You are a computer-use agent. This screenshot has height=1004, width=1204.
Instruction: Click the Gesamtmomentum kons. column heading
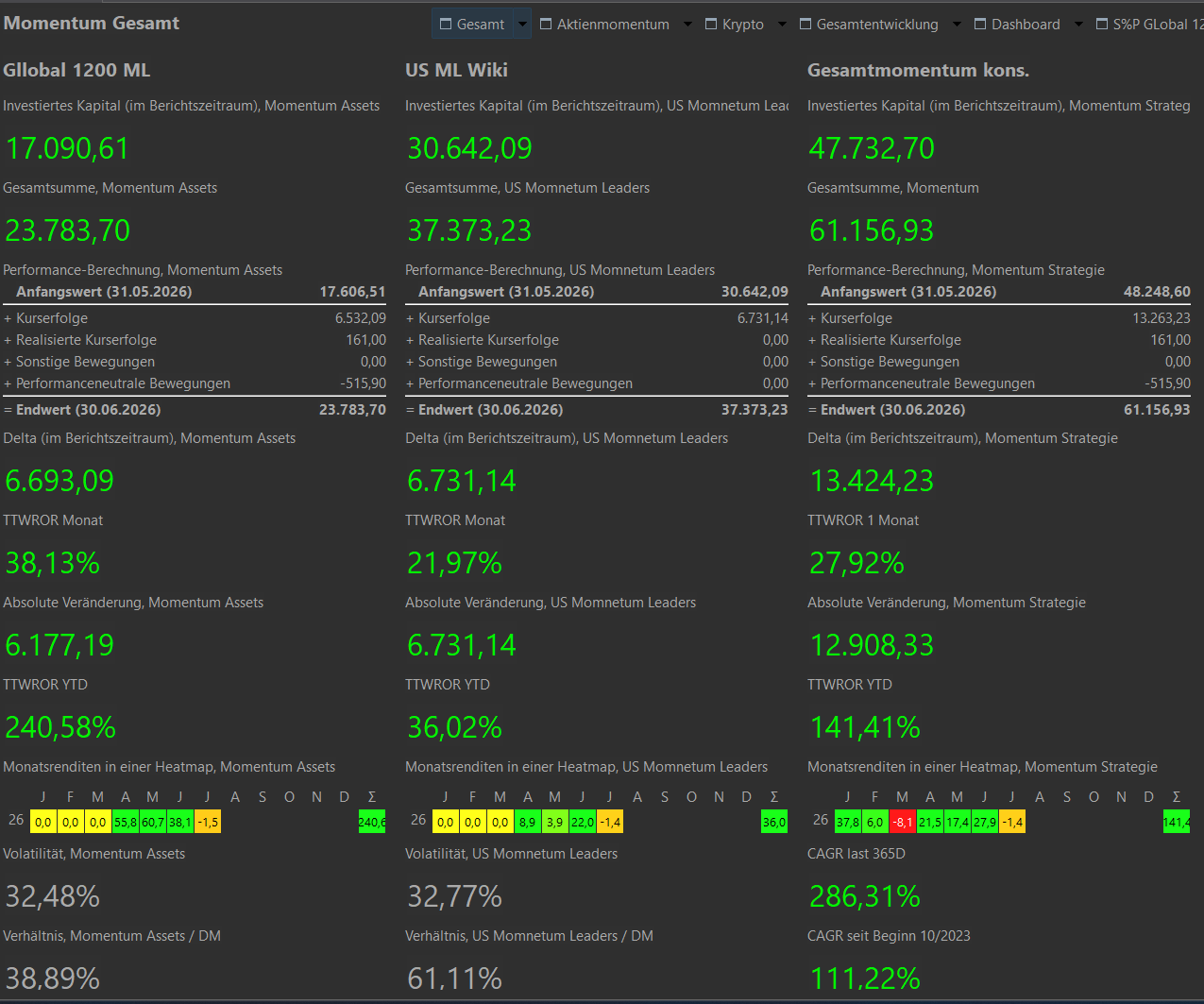point(918,70)
